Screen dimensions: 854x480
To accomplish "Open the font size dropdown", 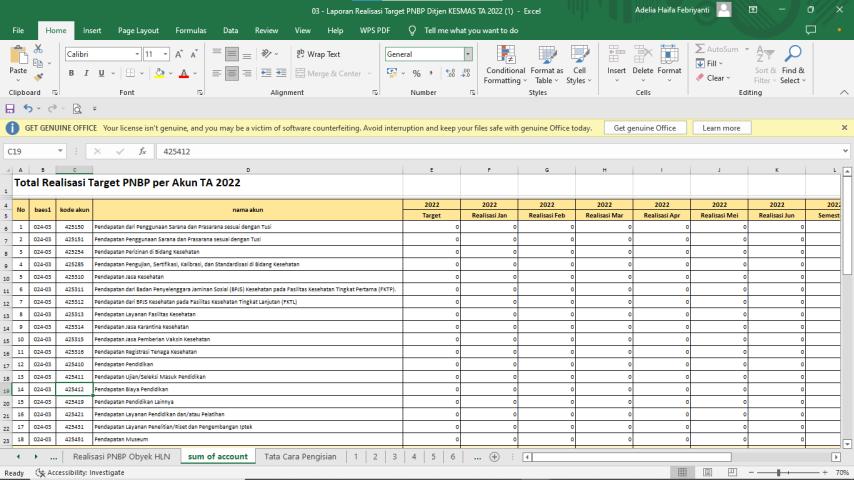I will point(165,54).
